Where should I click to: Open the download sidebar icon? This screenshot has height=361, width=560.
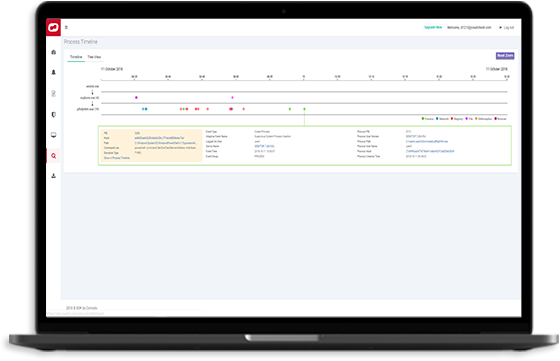[x=54, y=176]
